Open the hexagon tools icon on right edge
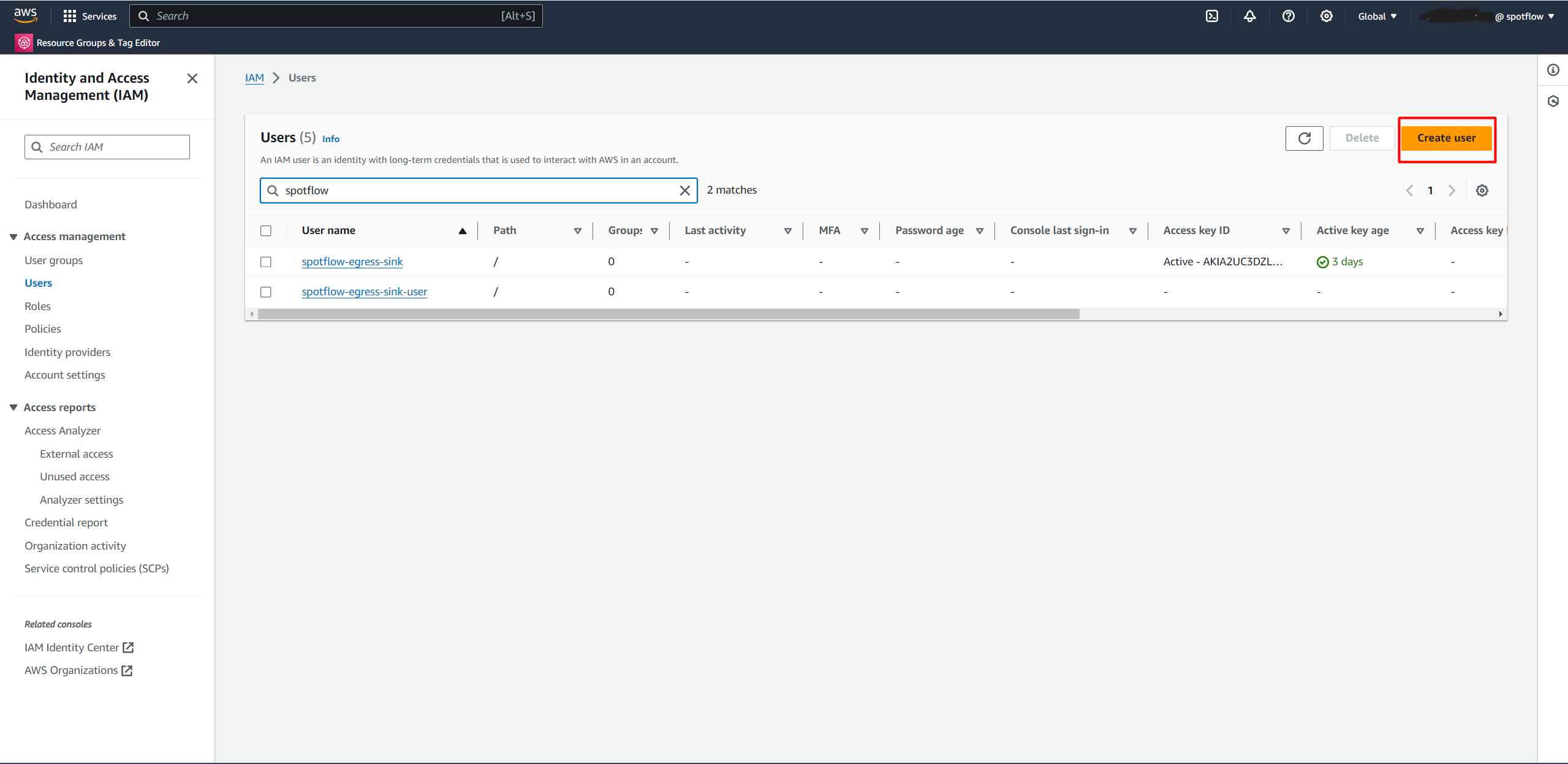Image resolution: width=1568 pixels, height=764 pixels. point(1553,101)
